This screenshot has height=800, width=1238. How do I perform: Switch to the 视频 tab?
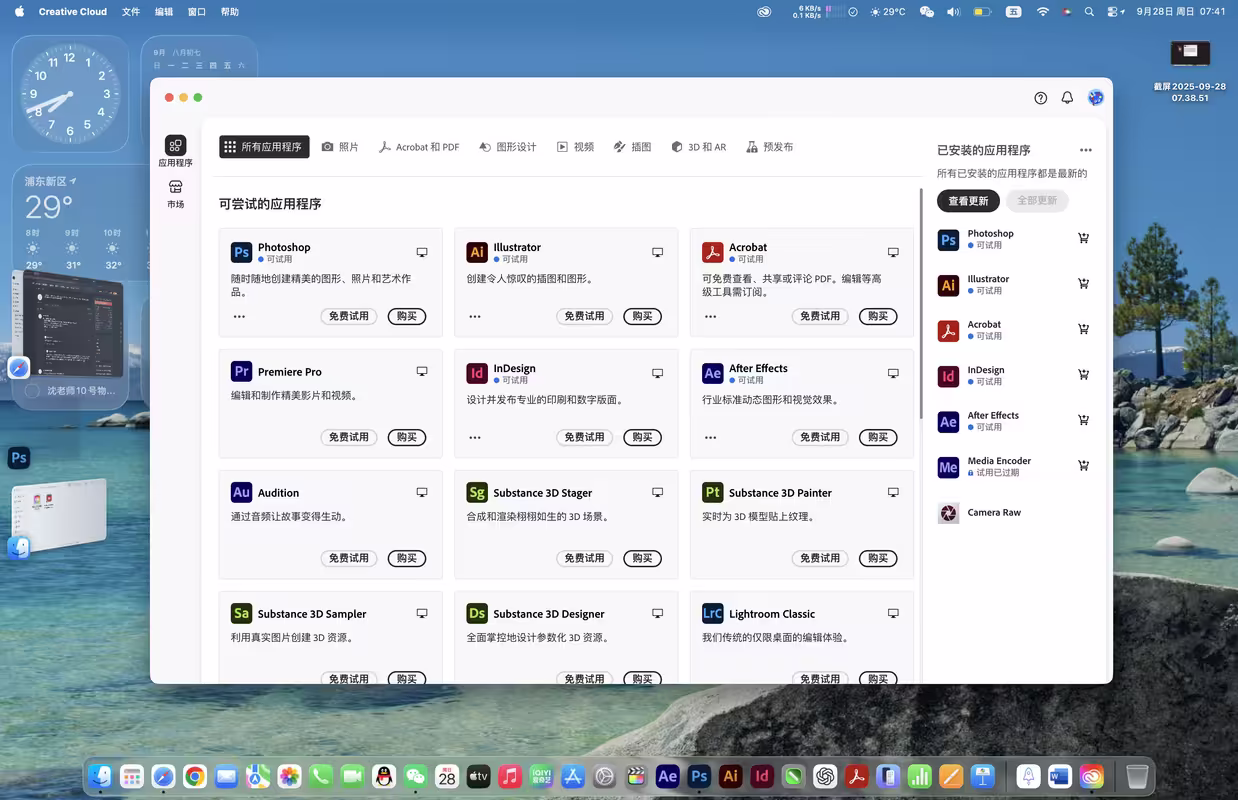(x=576, y=147)
